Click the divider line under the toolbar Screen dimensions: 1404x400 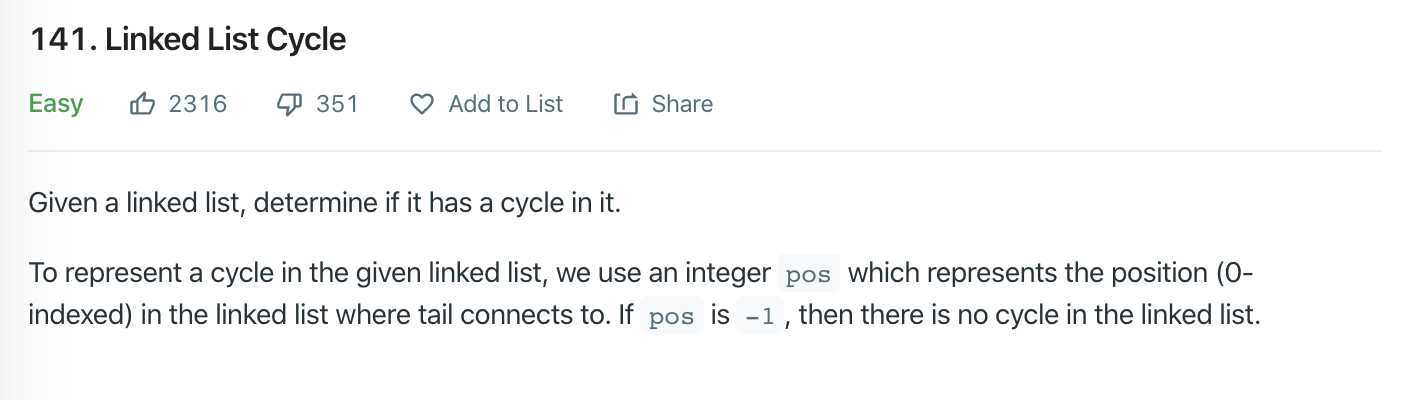point(705,151)
